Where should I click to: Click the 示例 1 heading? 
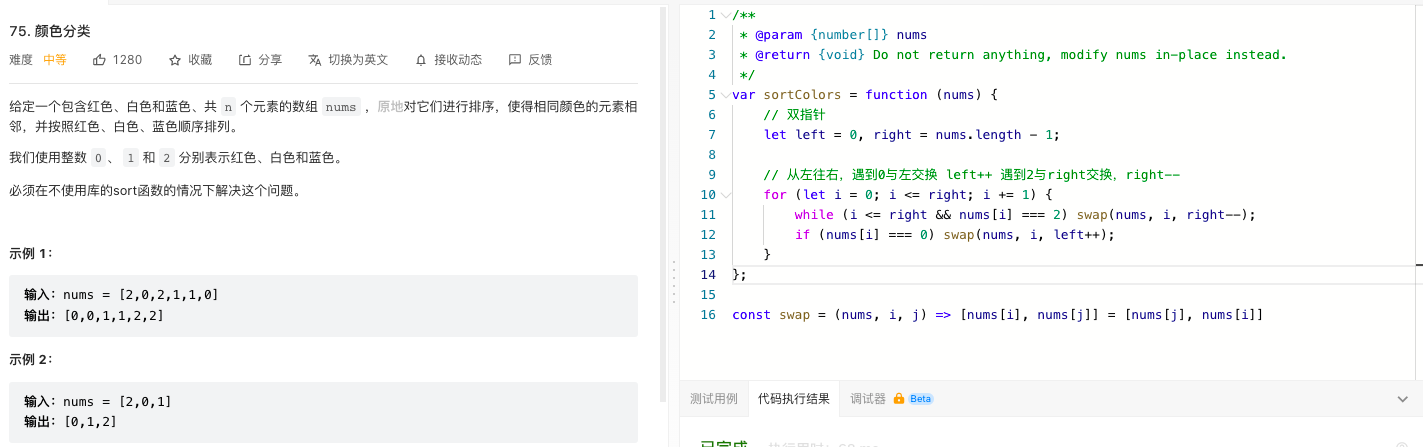(31, 253)
